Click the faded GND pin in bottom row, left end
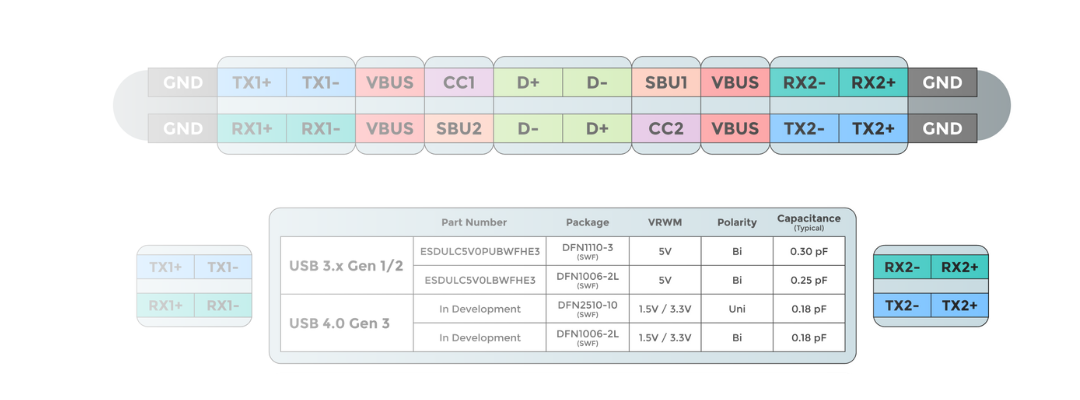Viewport: 1080px width, 400px height. click(x=183, y=128)
